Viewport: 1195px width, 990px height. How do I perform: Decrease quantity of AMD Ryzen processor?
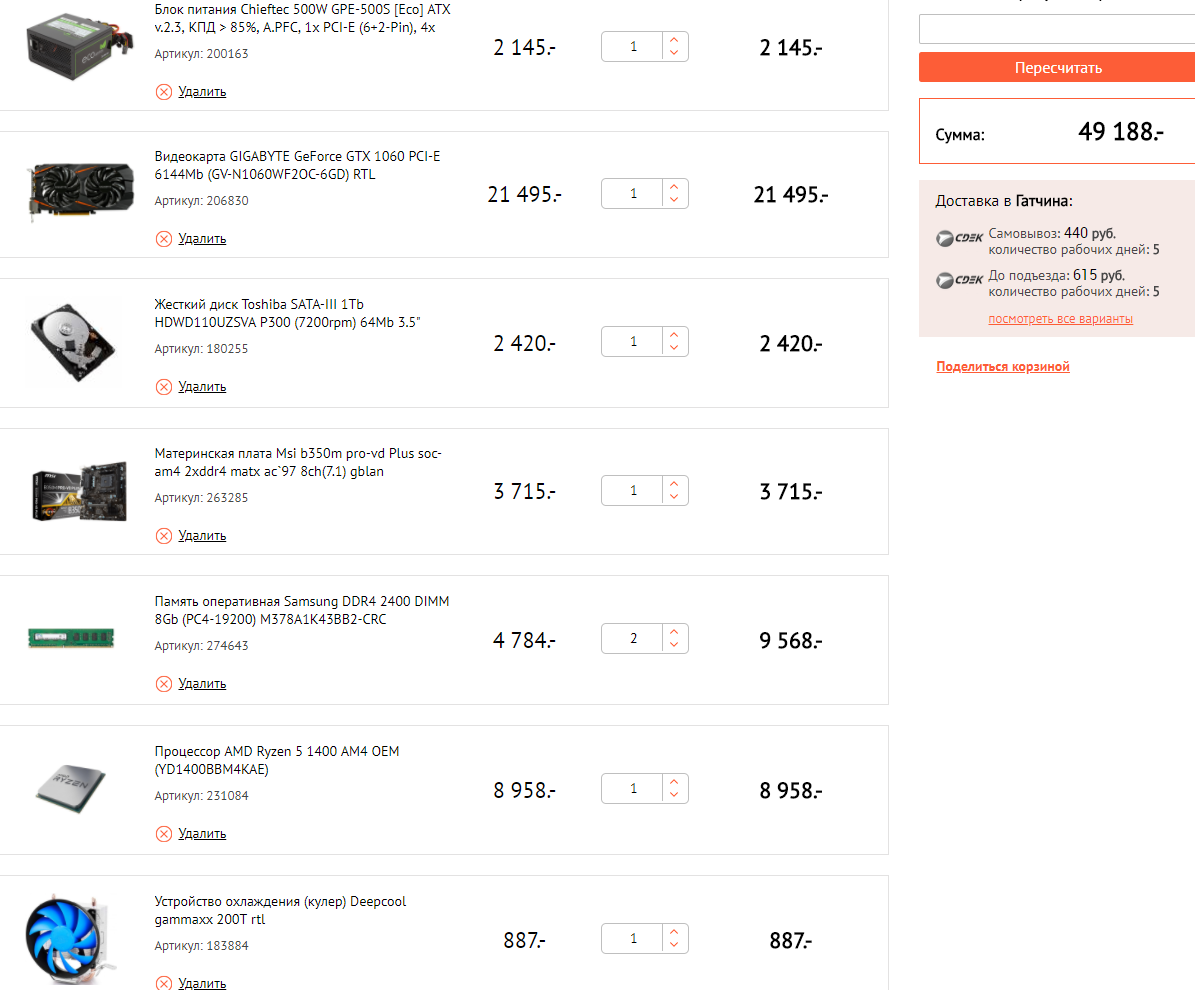click(x=674, y=796)
